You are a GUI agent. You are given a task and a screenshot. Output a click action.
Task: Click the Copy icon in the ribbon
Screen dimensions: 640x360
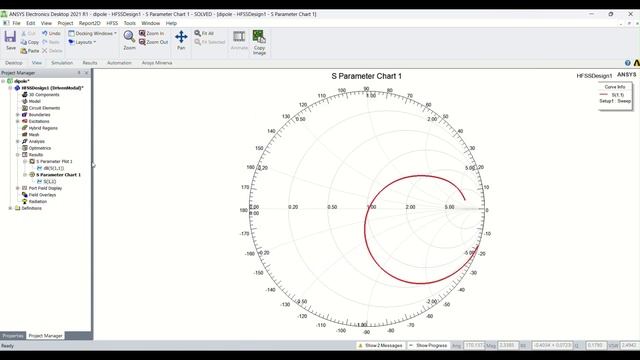(24, 42)
